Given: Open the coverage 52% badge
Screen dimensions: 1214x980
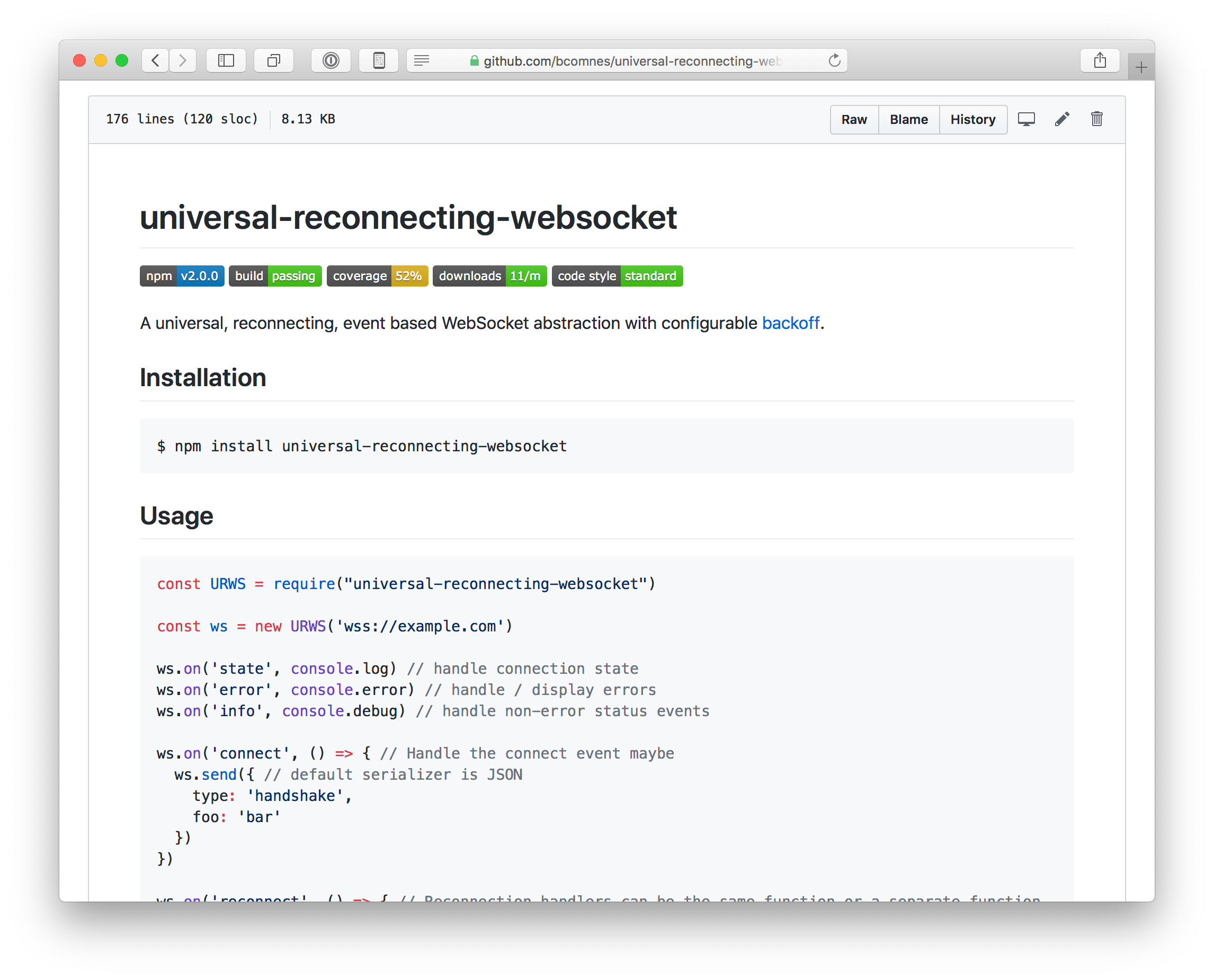Looking at the screenshot, I should tap(377, 276).
